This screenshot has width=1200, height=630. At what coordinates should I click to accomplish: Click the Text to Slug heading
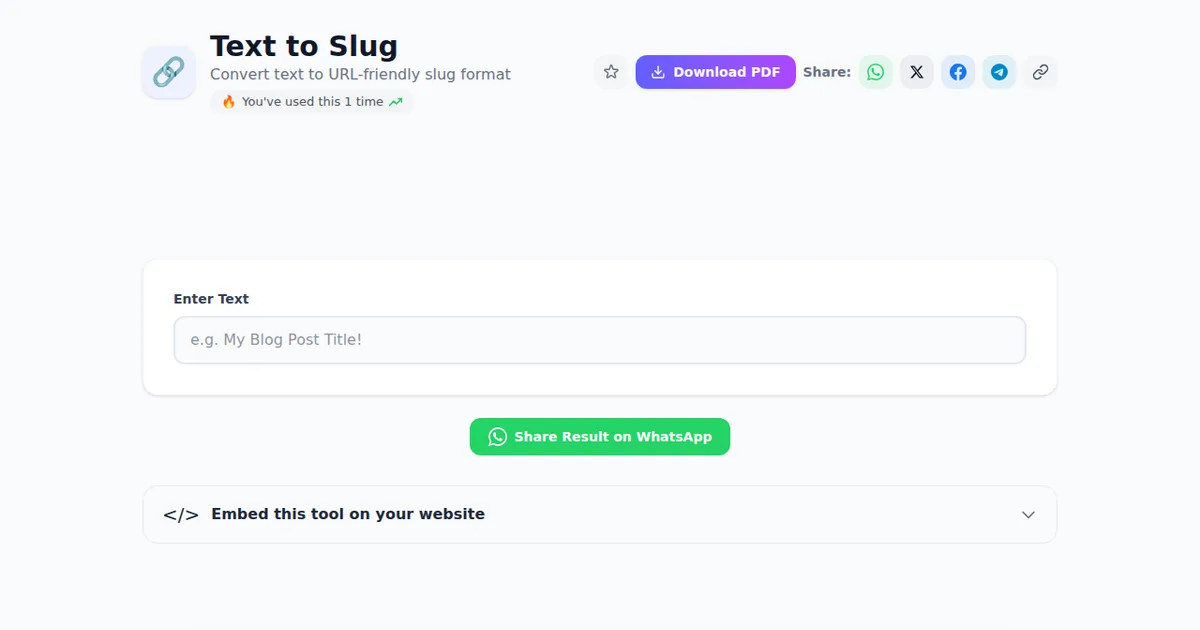click(304, 46)
